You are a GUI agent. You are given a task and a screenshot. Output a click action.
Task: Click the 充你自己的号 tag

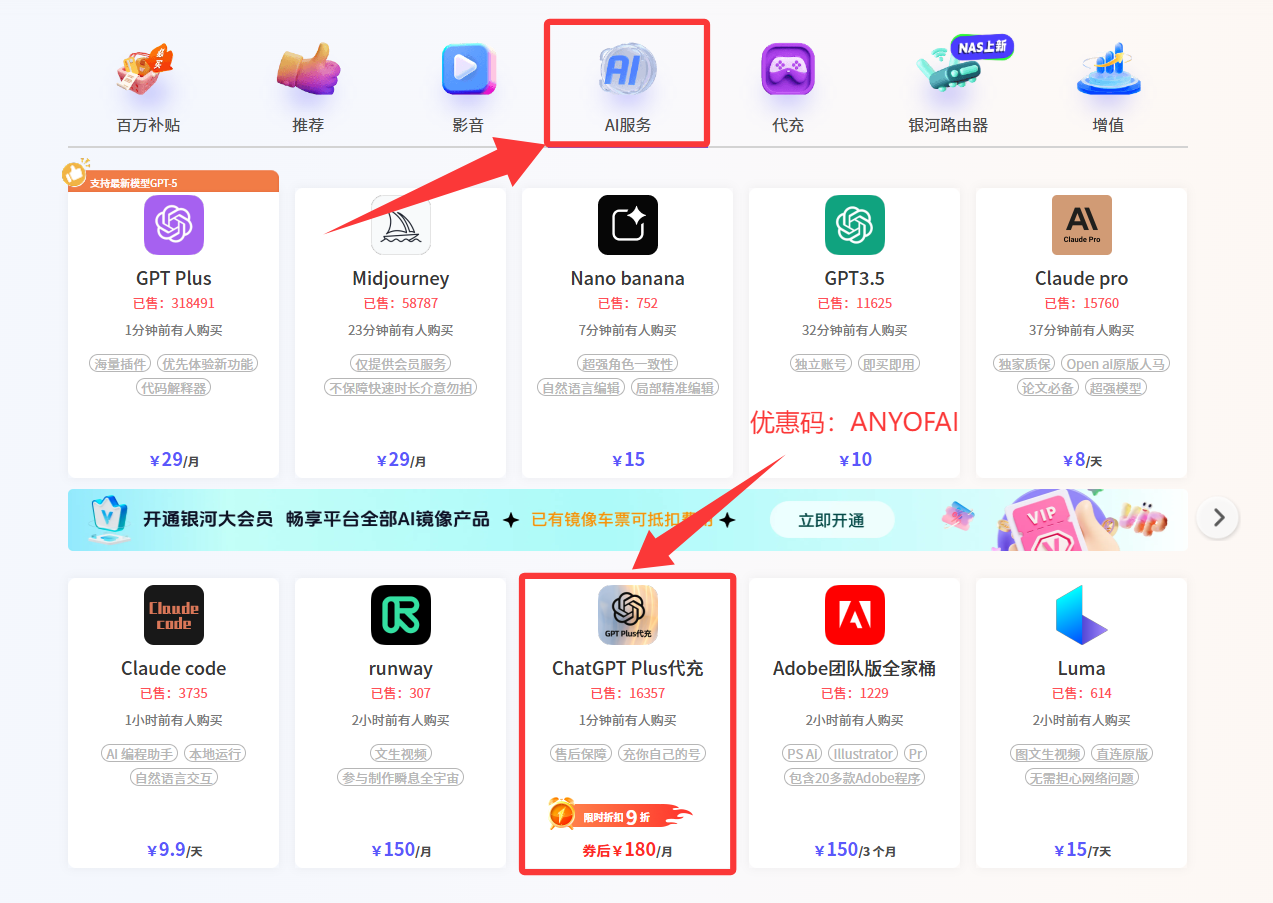pos(662,754)
